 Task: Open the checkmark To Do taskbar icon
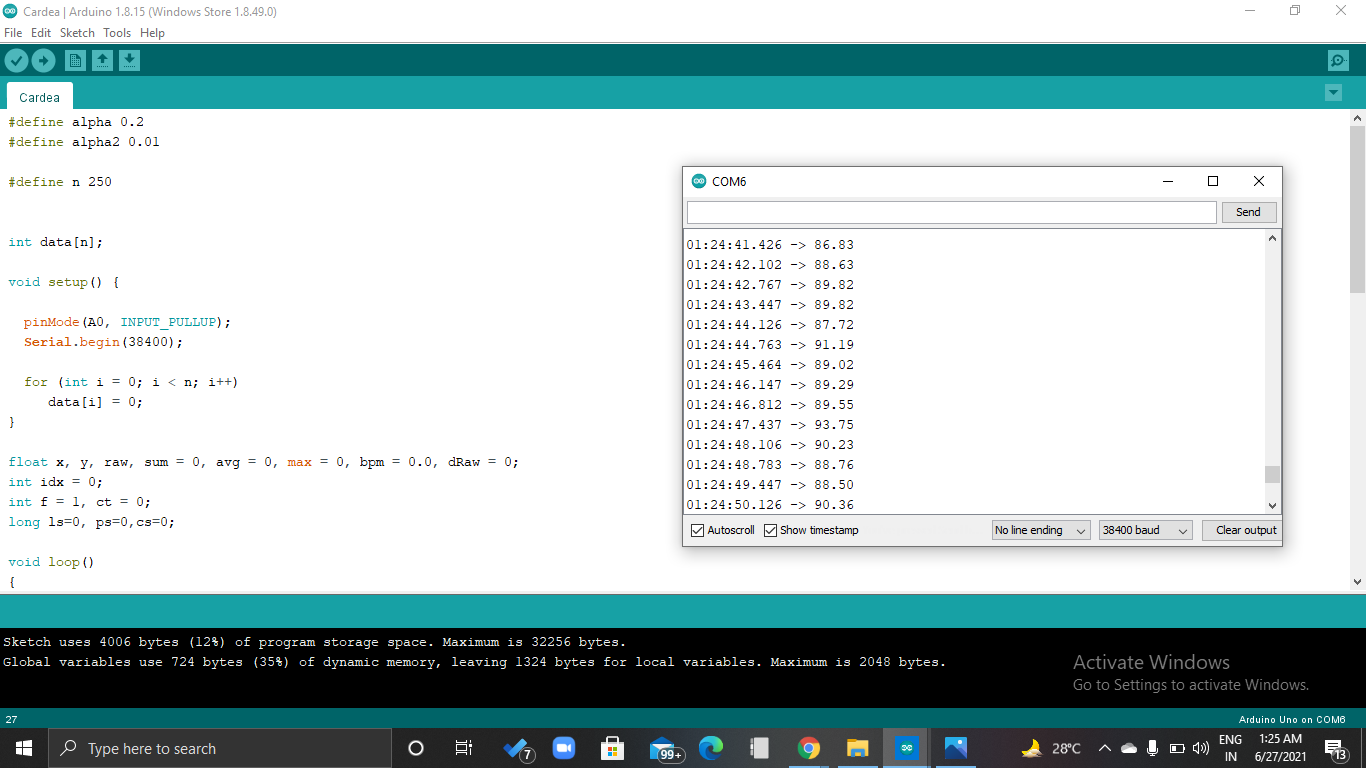click(518, 748)
